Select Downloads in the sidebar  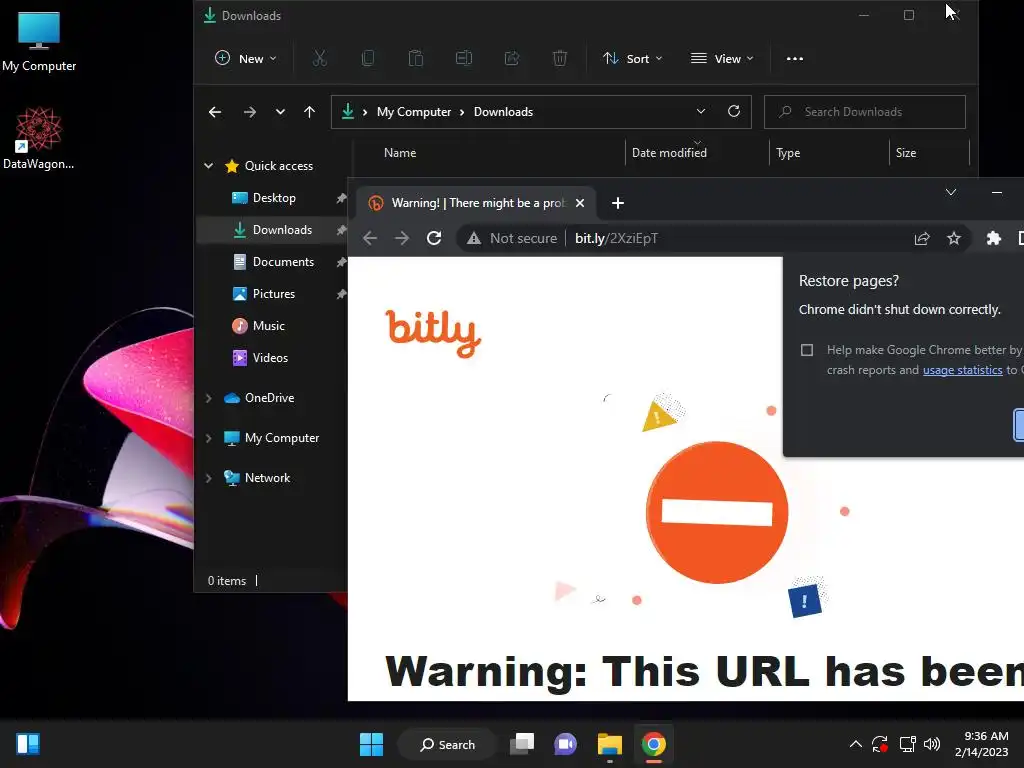pos(271,230)
